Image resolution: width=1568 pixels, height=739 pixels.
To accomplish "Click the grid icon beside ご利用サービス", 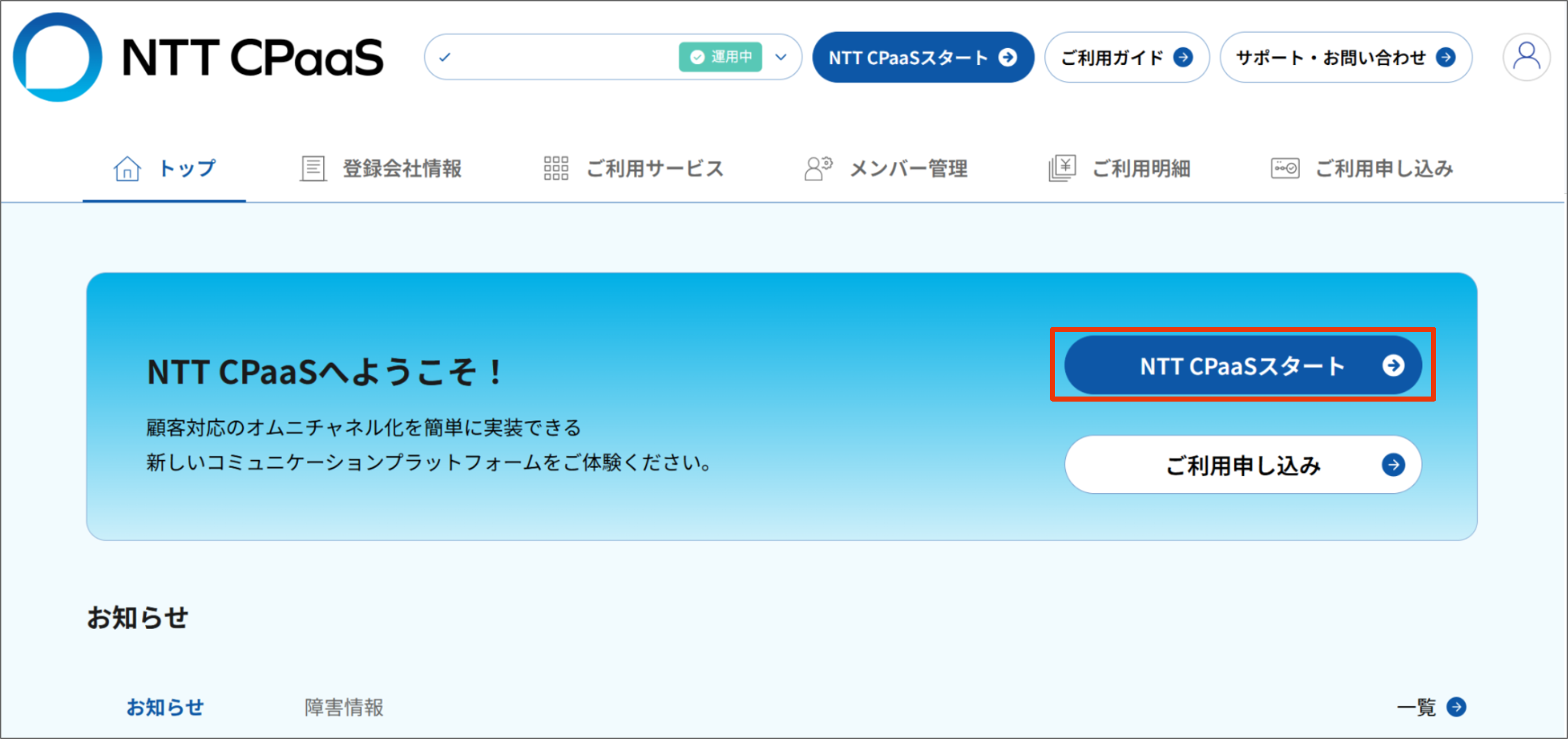I will (x=556, y=169).
